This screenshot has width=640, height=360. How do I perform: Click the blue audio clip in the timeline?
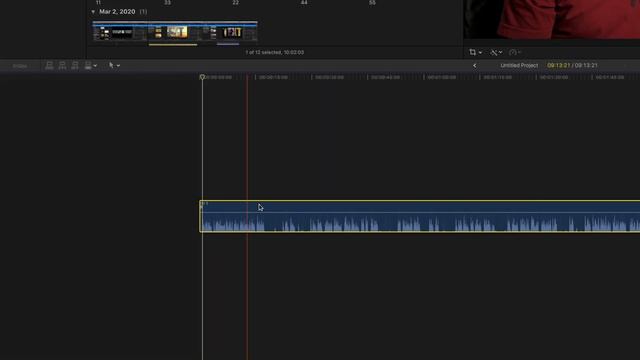tap(420, 216)
